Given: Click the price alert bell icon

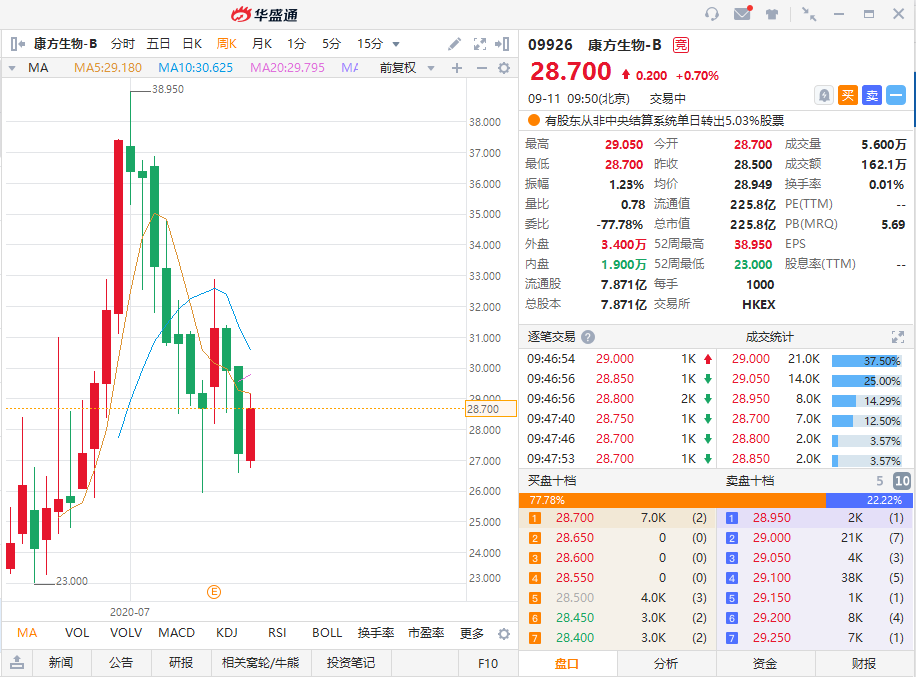Looking at the screenshot, I should (824, 95).
